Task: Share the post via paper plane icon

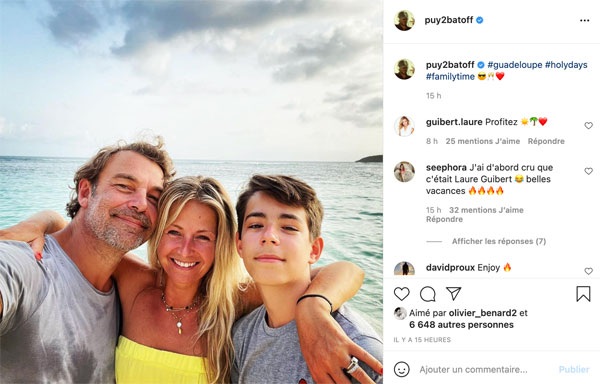Action: (x=453, y=293)
